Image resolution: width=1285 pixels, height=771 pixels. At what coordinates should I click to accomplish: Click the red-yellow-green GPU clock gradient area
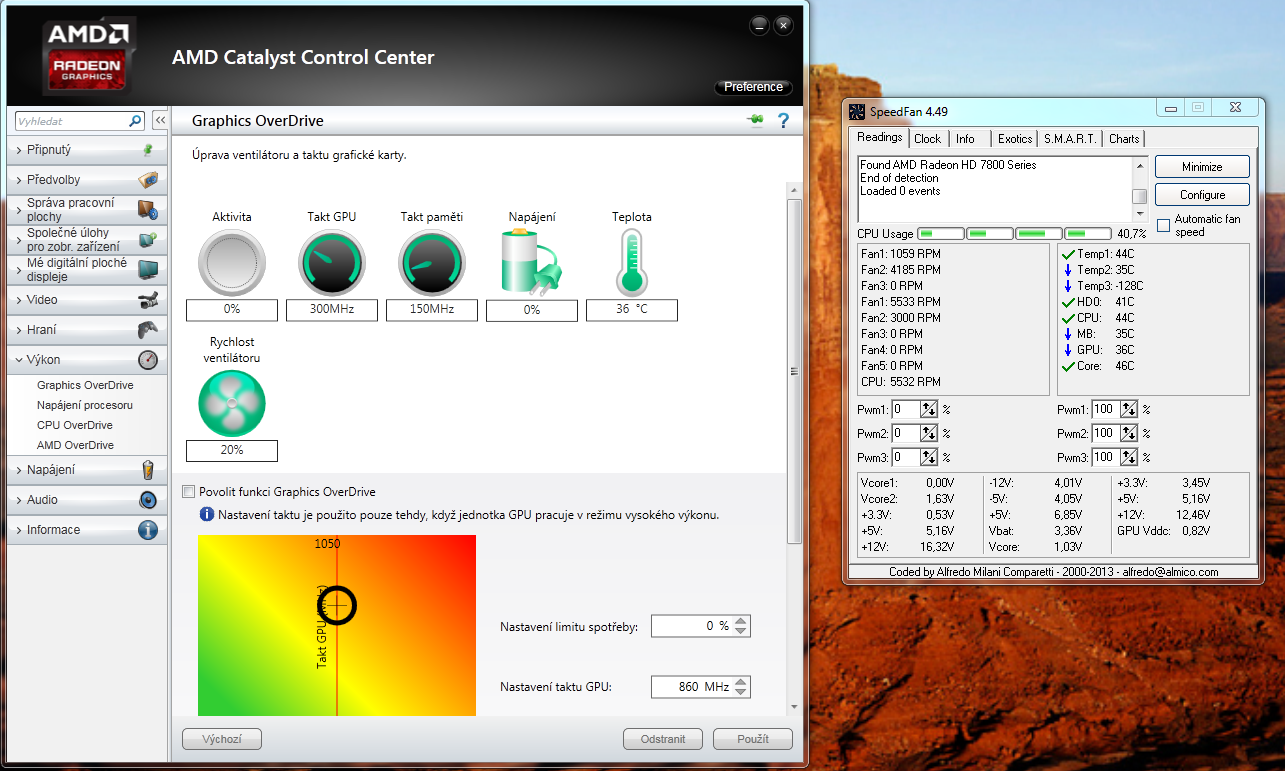click(337, 626)
